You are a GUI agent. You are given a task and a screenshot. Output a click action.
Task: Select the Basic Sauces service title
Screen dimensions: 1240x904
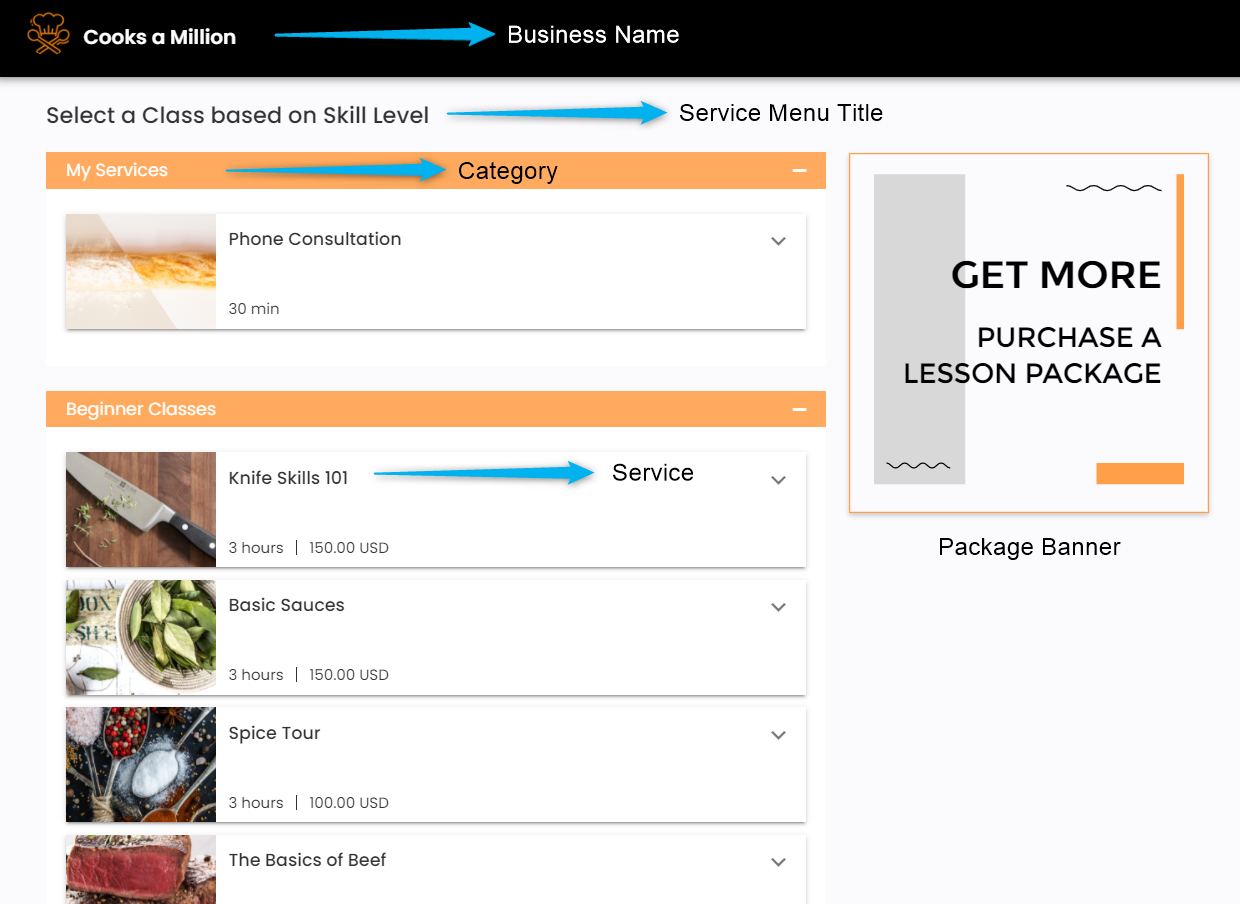(286, 605)
